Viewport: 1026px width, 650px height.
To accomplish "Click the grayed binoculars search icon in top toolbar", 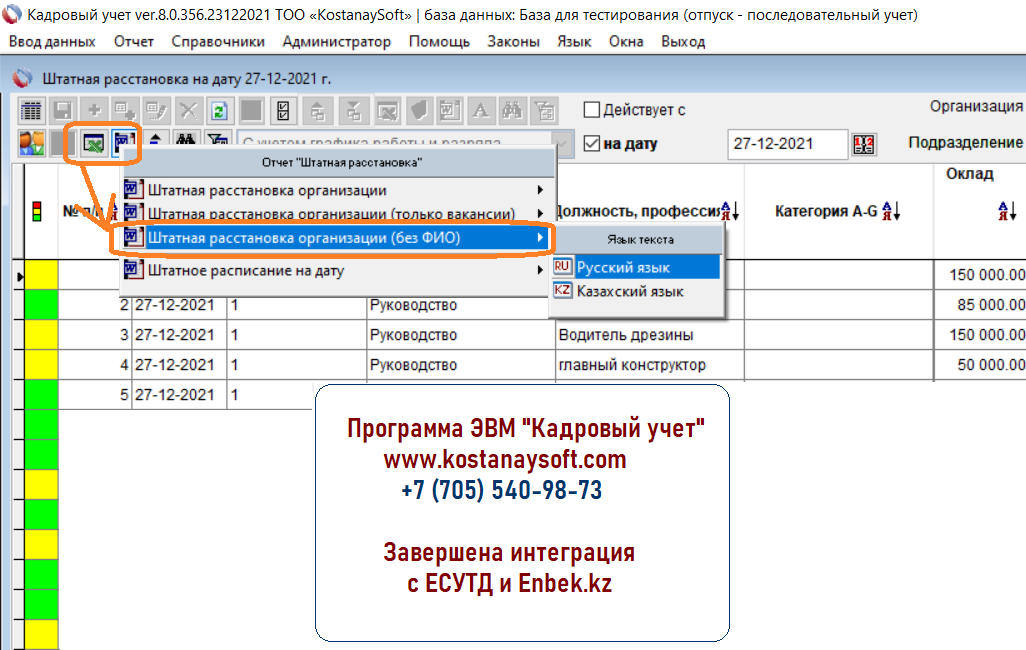I will (x=512, y=111).
